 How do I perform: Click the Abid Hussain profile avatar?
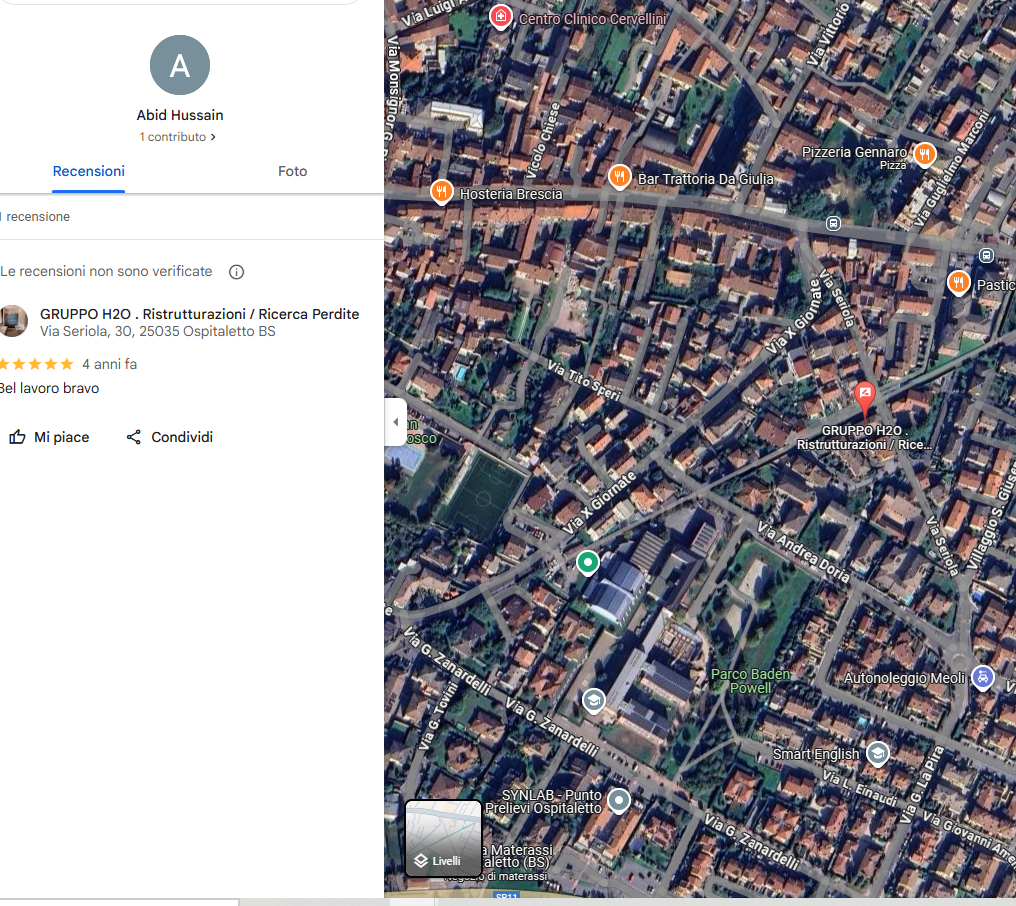[x=179, y=65]
